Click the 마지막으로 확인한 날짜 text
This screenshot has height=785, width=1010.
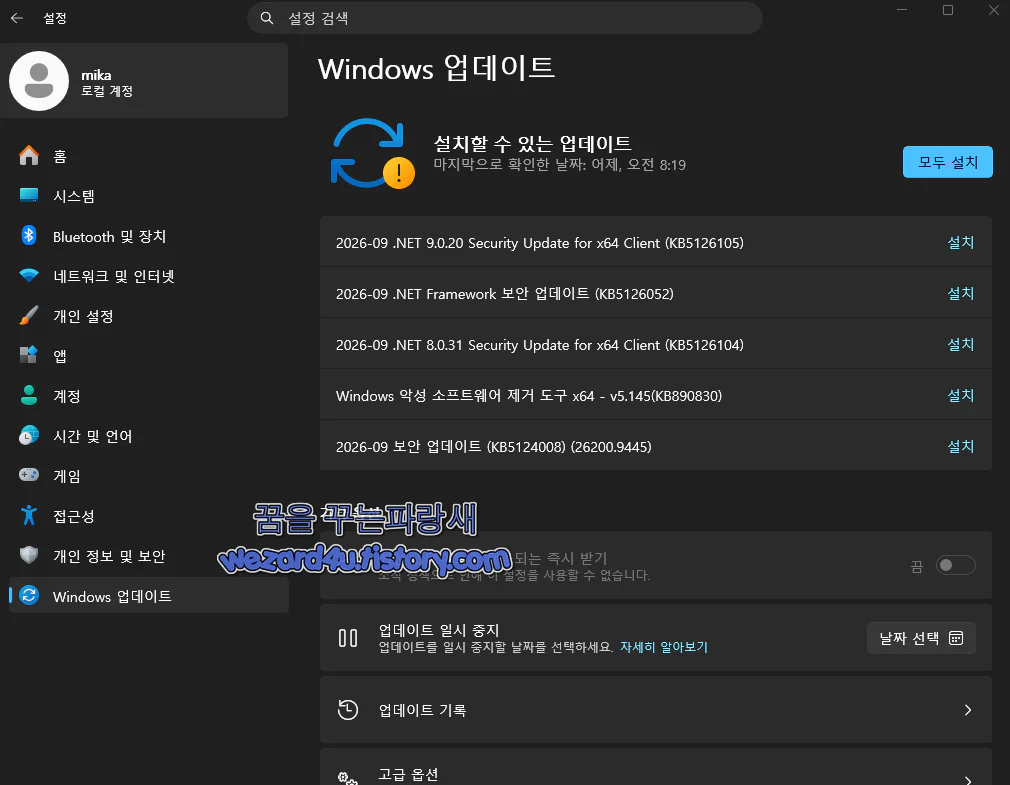pyautogui.click(x=559, y=164)
